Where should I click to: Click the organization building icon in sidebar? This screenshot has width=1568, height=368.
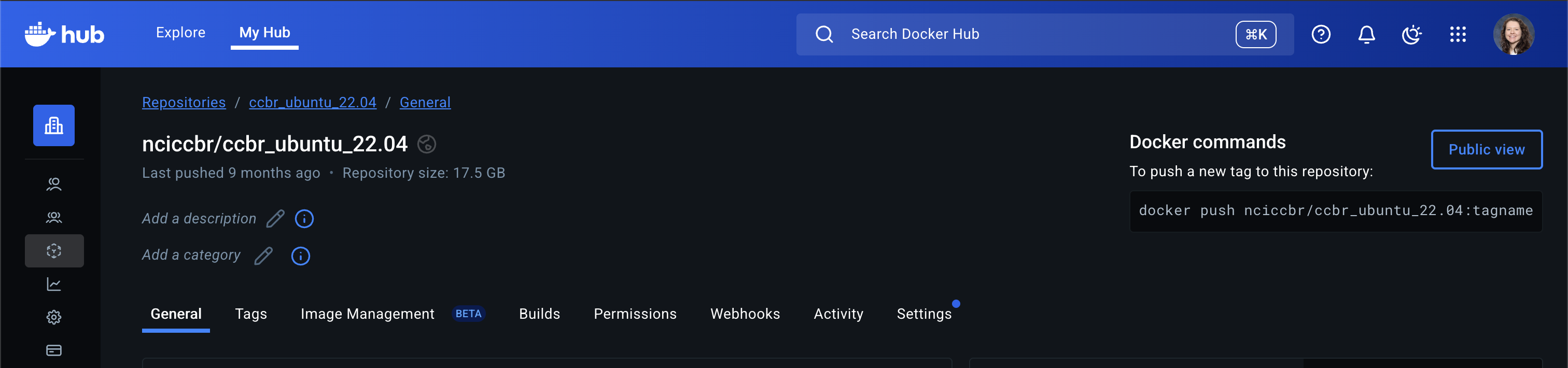(53, 125)
